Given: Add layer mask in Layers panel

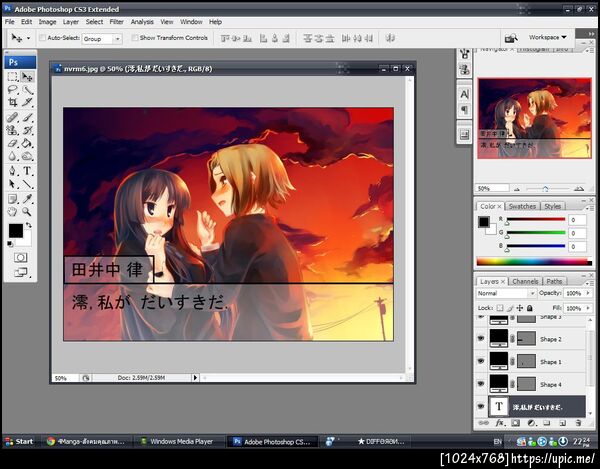Looking at the screenshot, I should coord(515,423).
